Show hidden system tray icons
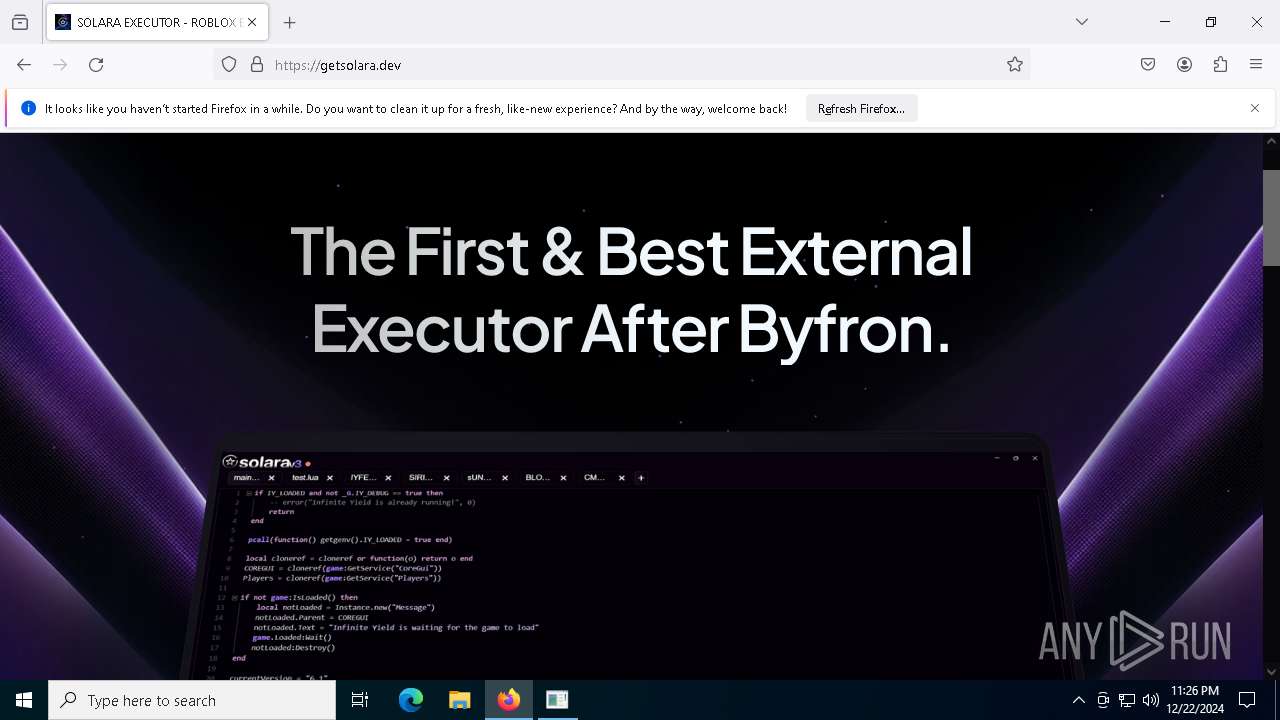 point(1078,700)
